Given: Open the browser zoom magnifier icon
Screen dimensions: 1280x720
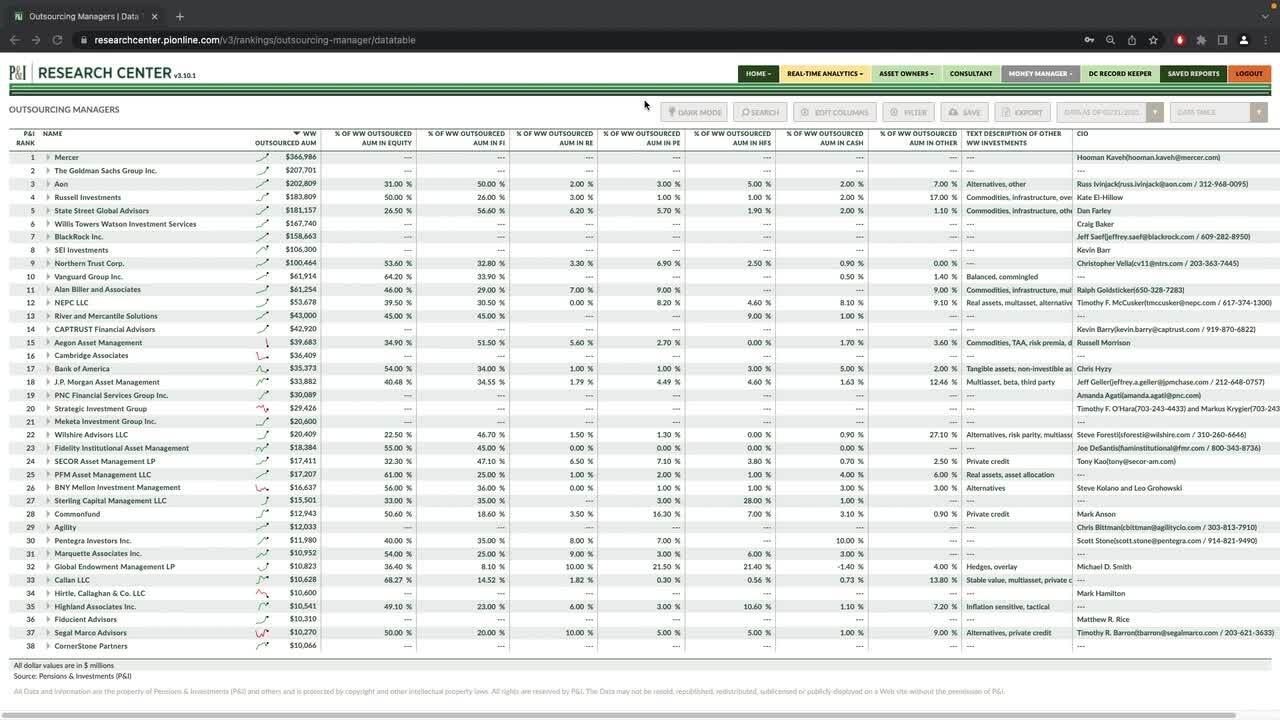Looking at the screenshot, I should (x=1110, y=40).
